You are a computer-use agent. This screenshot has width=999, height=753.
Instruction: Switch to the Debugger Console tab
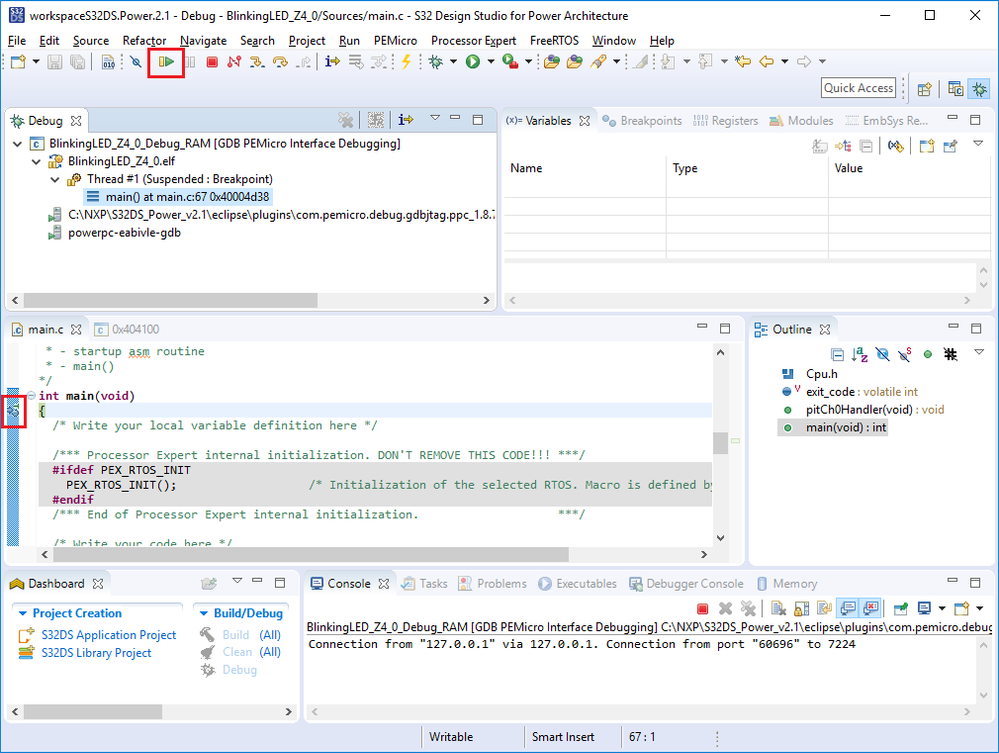coord(686,584)
